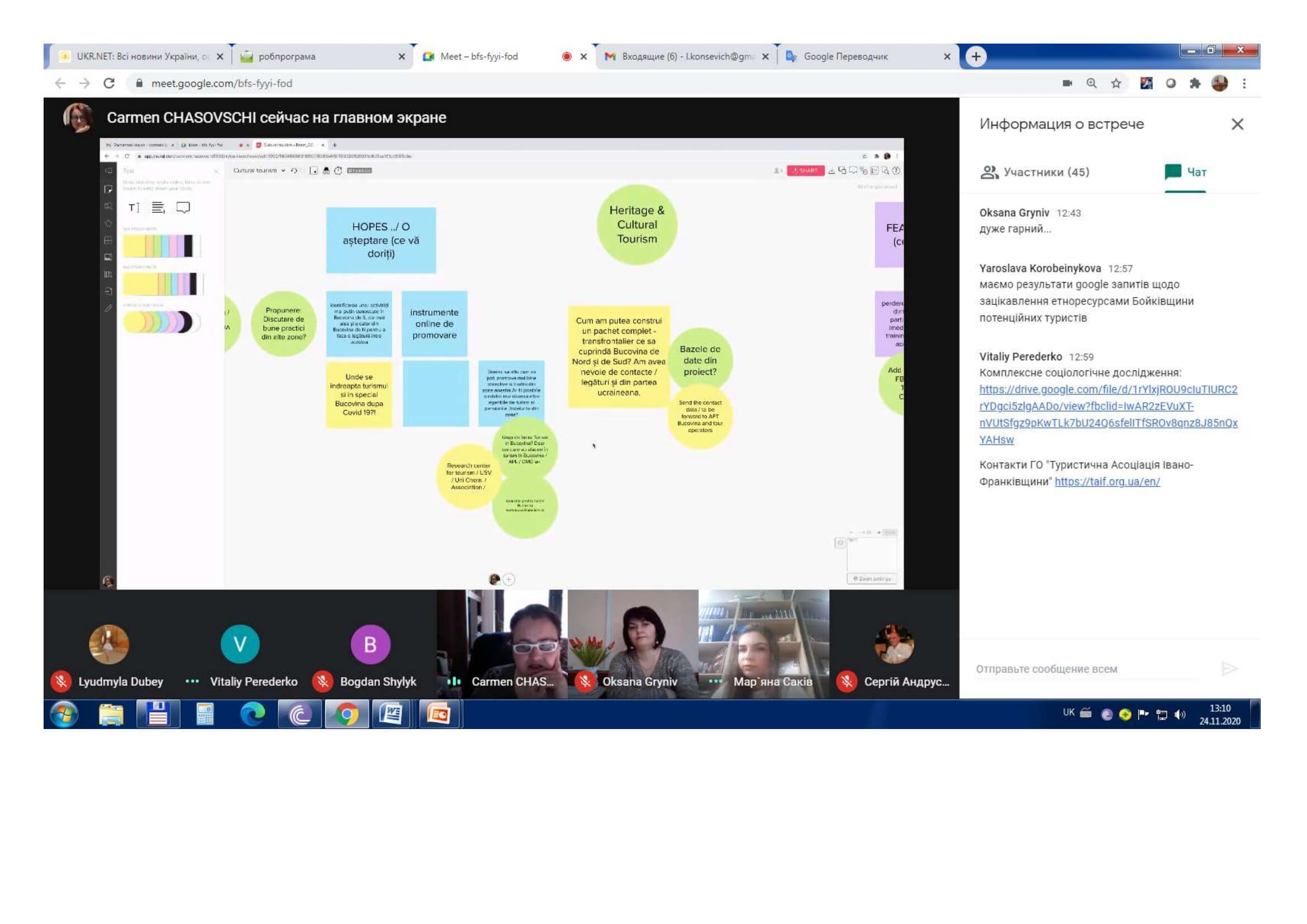The height and width of the screenshot is (924, 1307).
Task: Adjust system volume speaker icon in tray
Action: click(1180, 715)
